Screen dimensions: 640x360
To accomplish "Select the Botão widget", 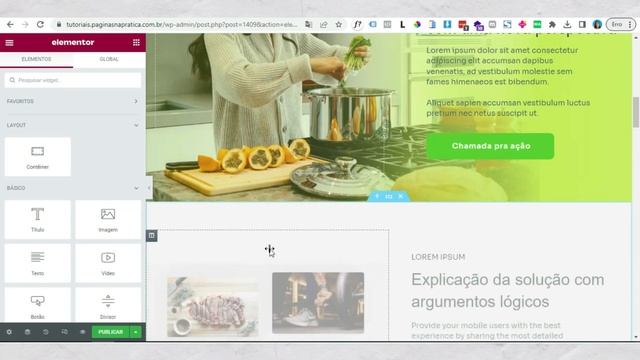I will pos(38,305).
